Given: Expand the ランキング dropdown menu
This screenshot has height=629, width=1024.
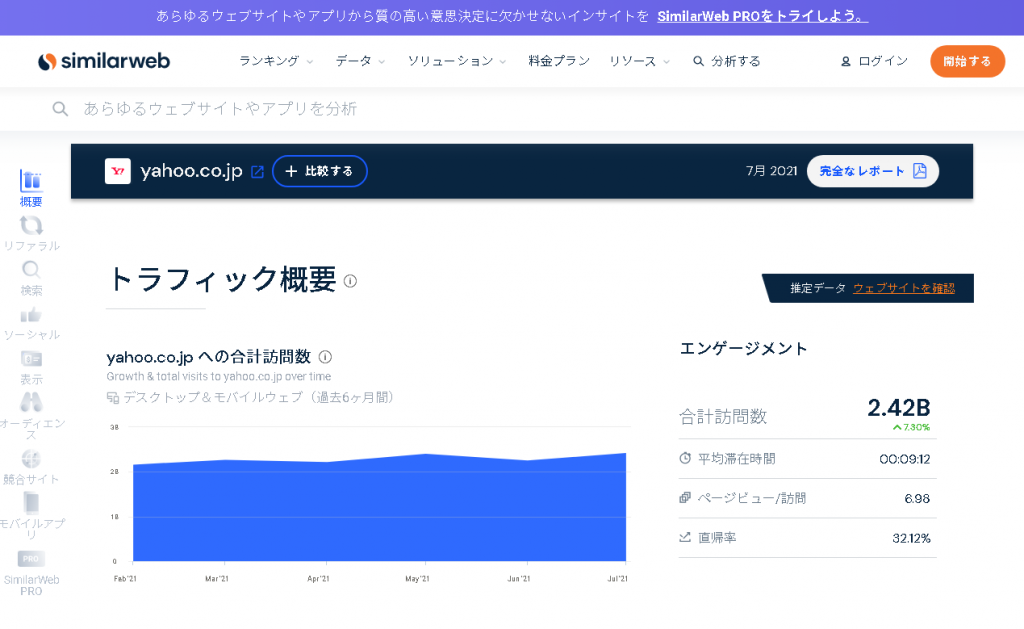Looking at the screenshot, I should (x=276, y=61).
